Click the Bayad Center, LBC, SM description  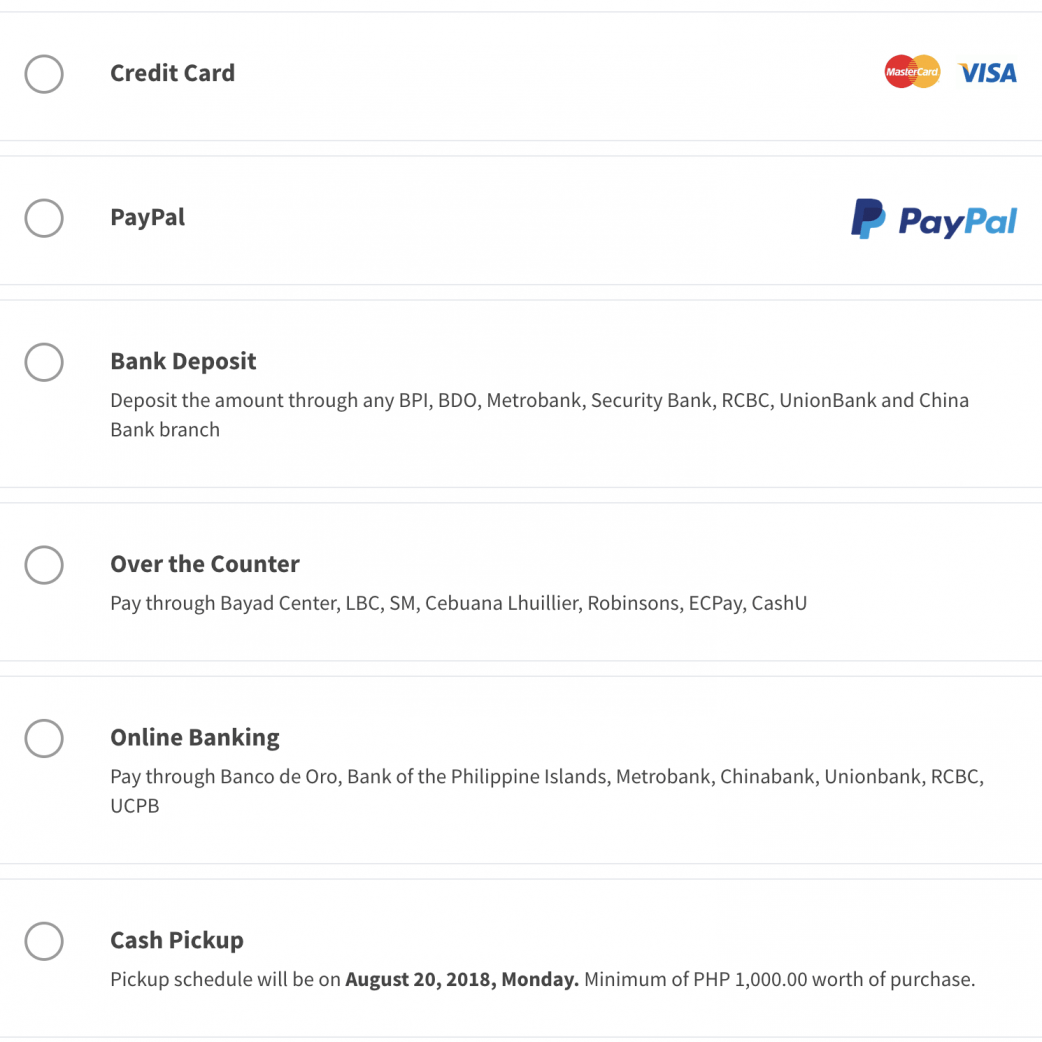(458, 603)
